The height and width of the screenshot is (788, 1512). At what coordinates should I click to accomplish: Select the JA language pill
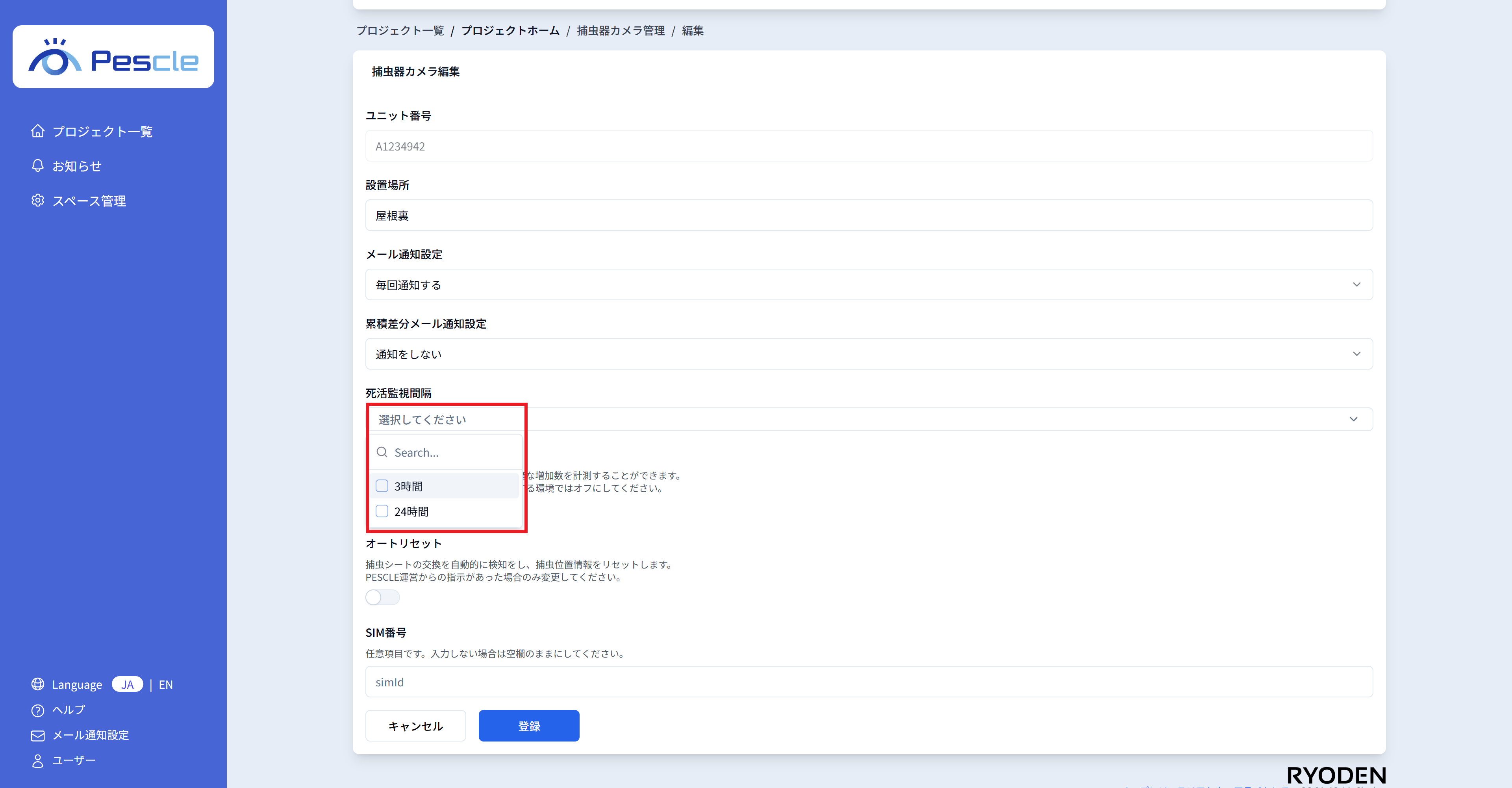[x=127, y=685]
